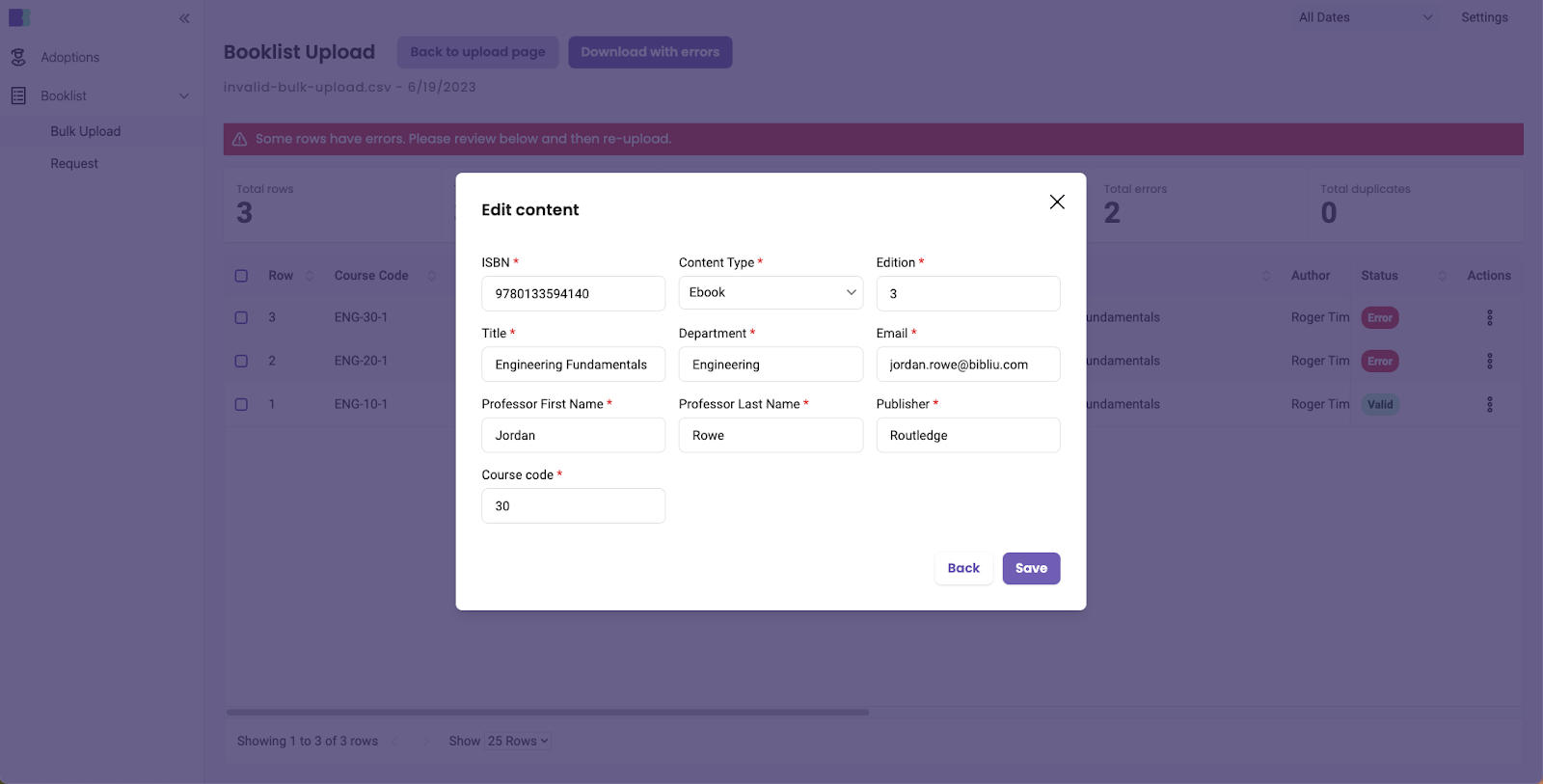The height and width of the screenshot is (784, 1543).
Task: Open Bulk Upload in sidebar
Action: 86,132
